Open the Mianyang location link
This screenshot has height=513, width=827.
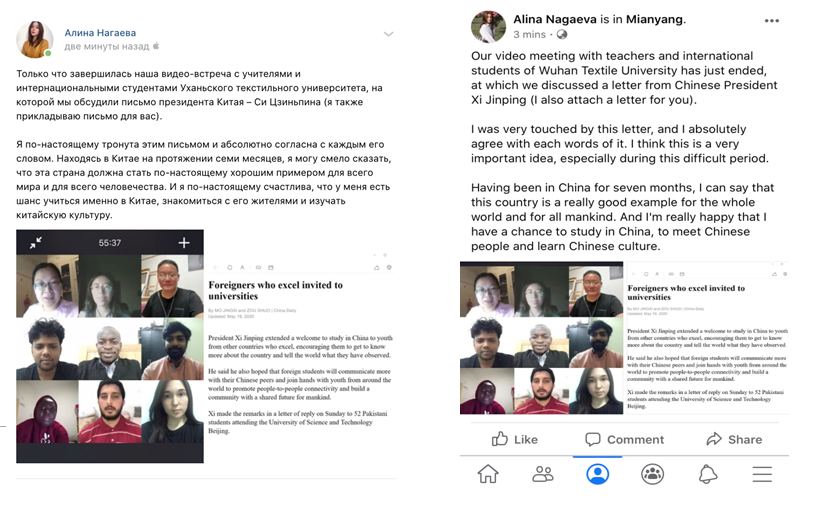655,20
